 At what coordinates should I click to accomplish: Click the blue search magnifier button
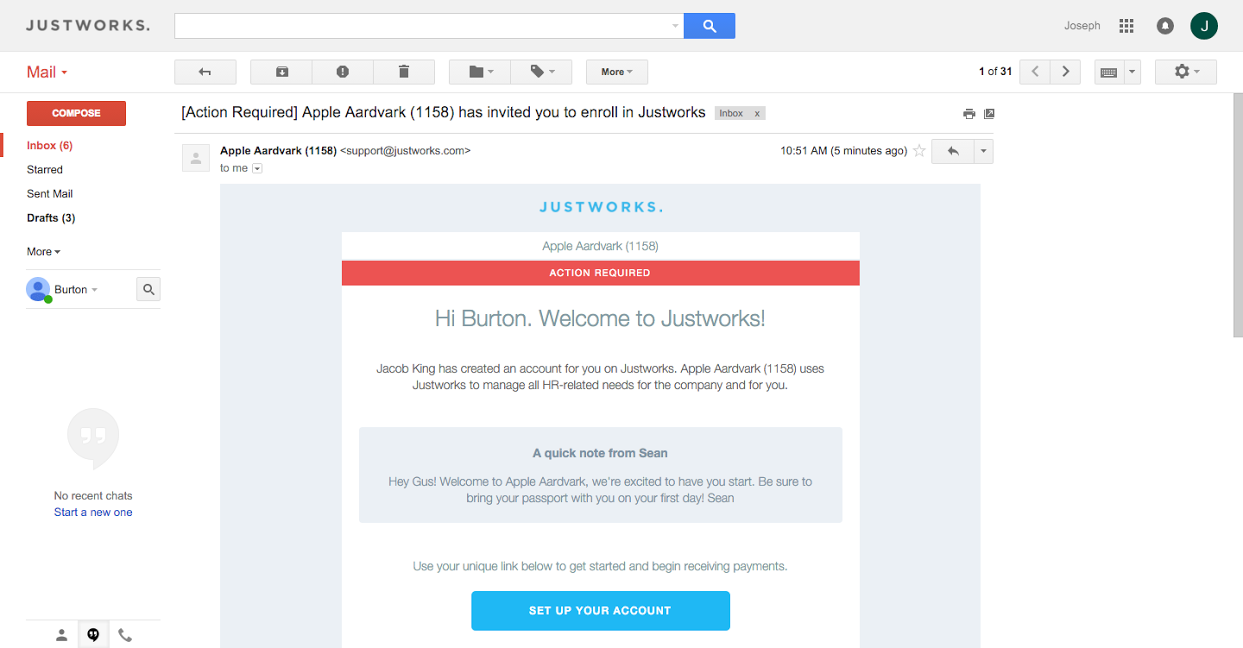click(x=709, y=26)
